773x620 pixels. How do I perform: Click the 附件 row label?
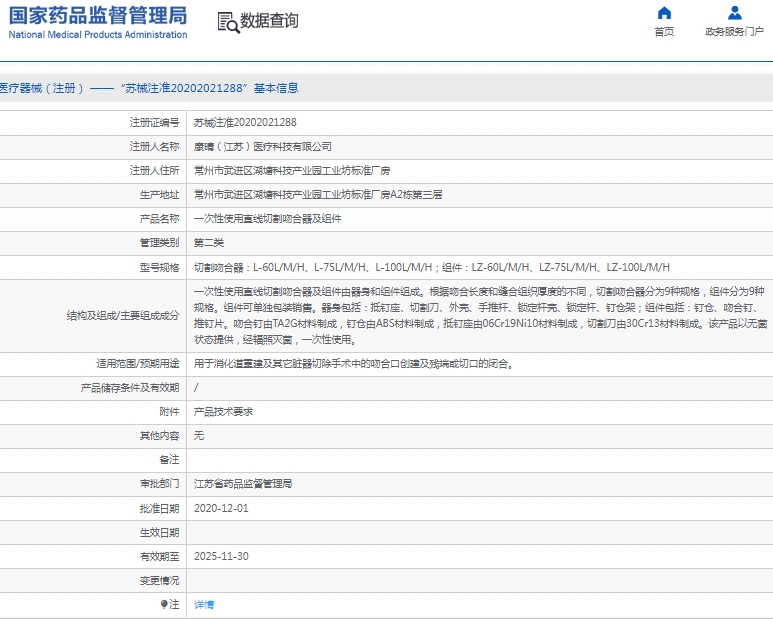[169, 412]
